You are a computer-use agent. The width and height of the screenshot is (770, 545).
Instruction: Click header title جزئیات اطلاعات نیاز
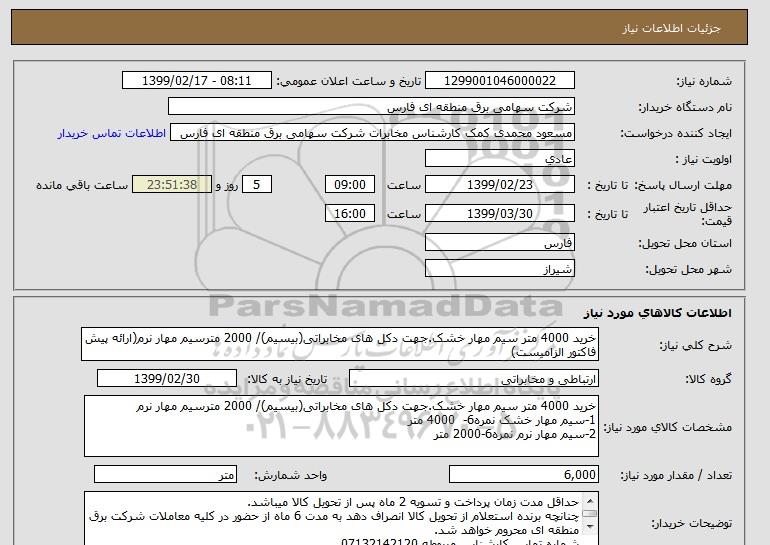tap(671, 28)
